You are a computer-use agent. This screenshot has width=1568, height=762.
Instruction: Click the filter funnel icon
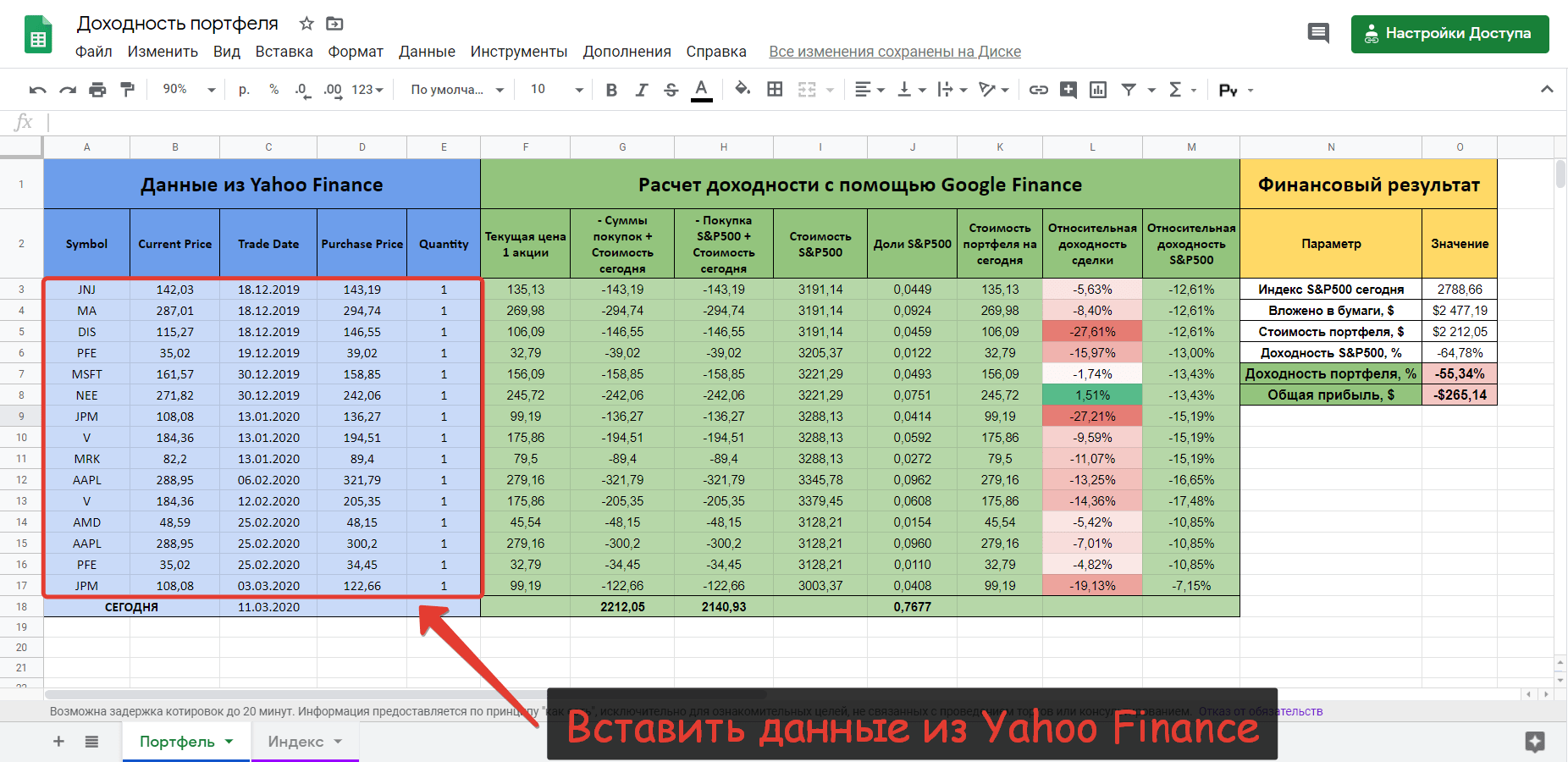pos(1129,90)
